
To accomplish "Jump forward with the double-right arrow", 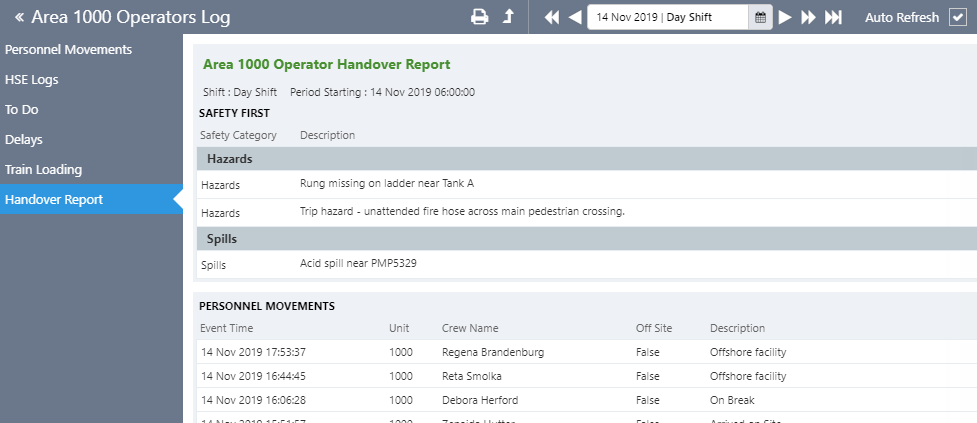I will tap(808, 17).
